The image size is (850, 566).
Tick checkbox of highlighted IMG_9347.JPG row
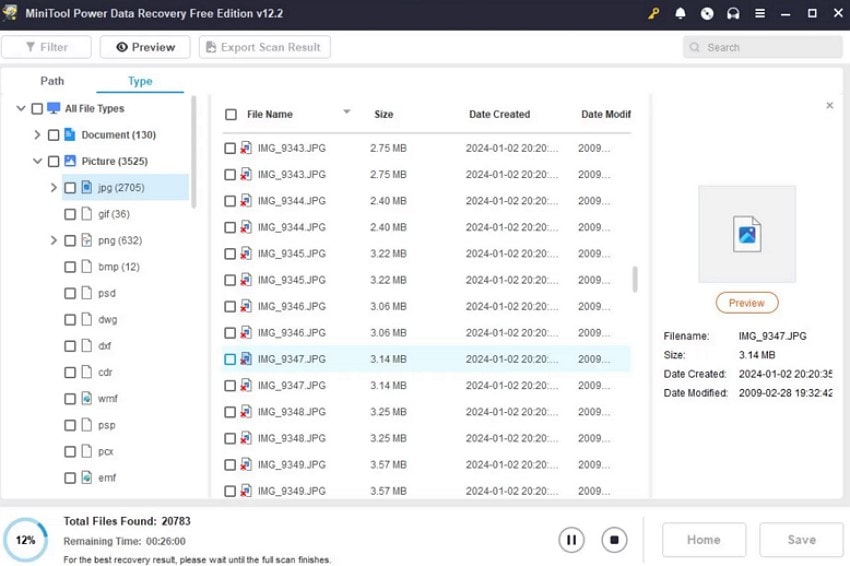coord(230,359)
